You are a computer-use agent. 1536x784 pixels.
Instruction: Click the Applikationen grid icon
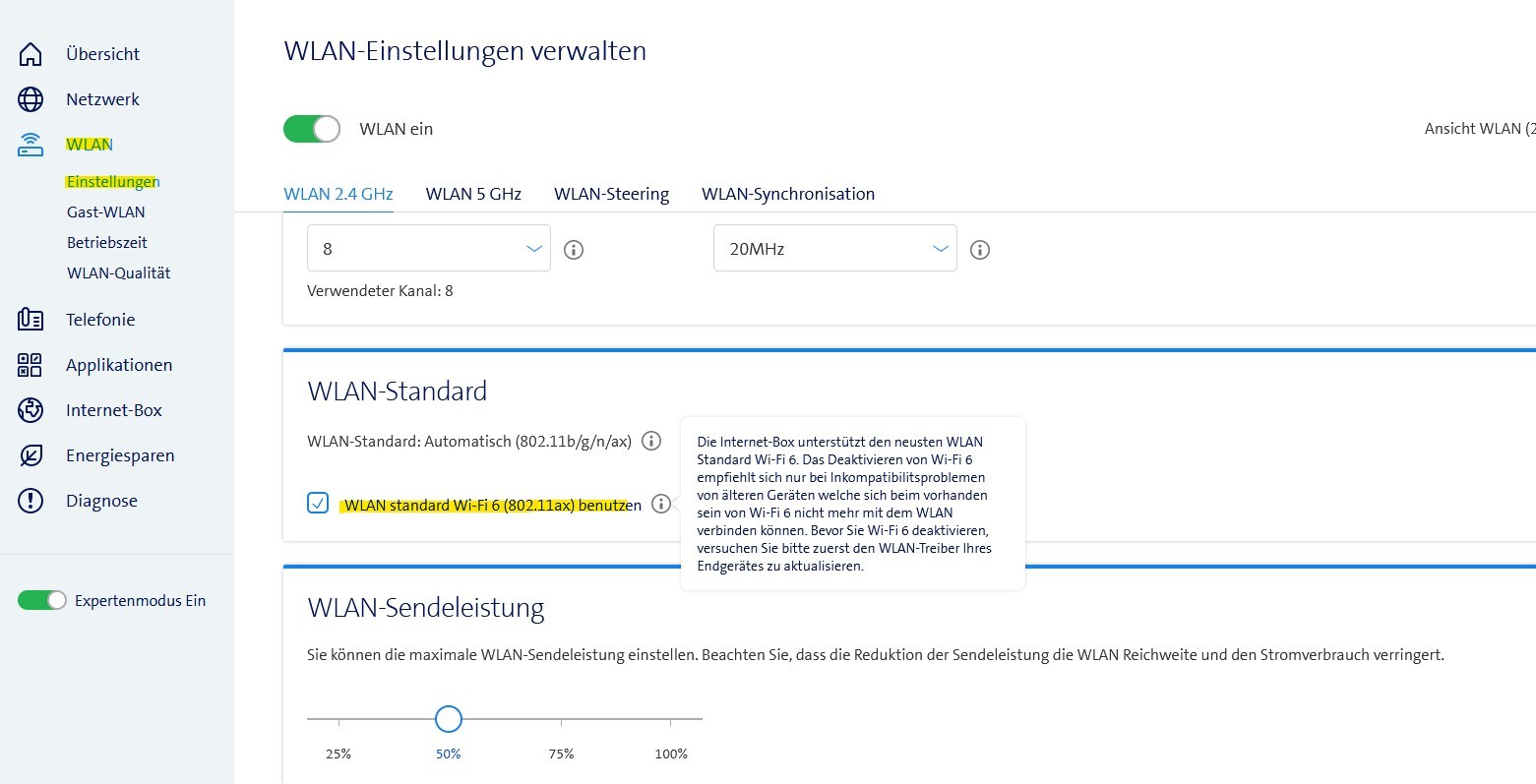31,364
